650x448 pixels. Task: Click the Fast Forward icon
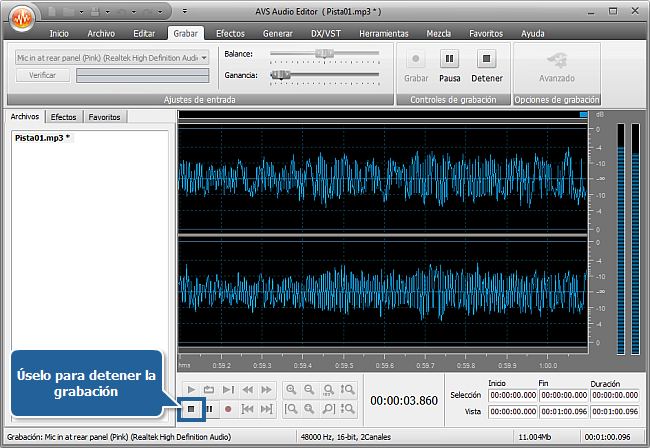coord(266,389)
